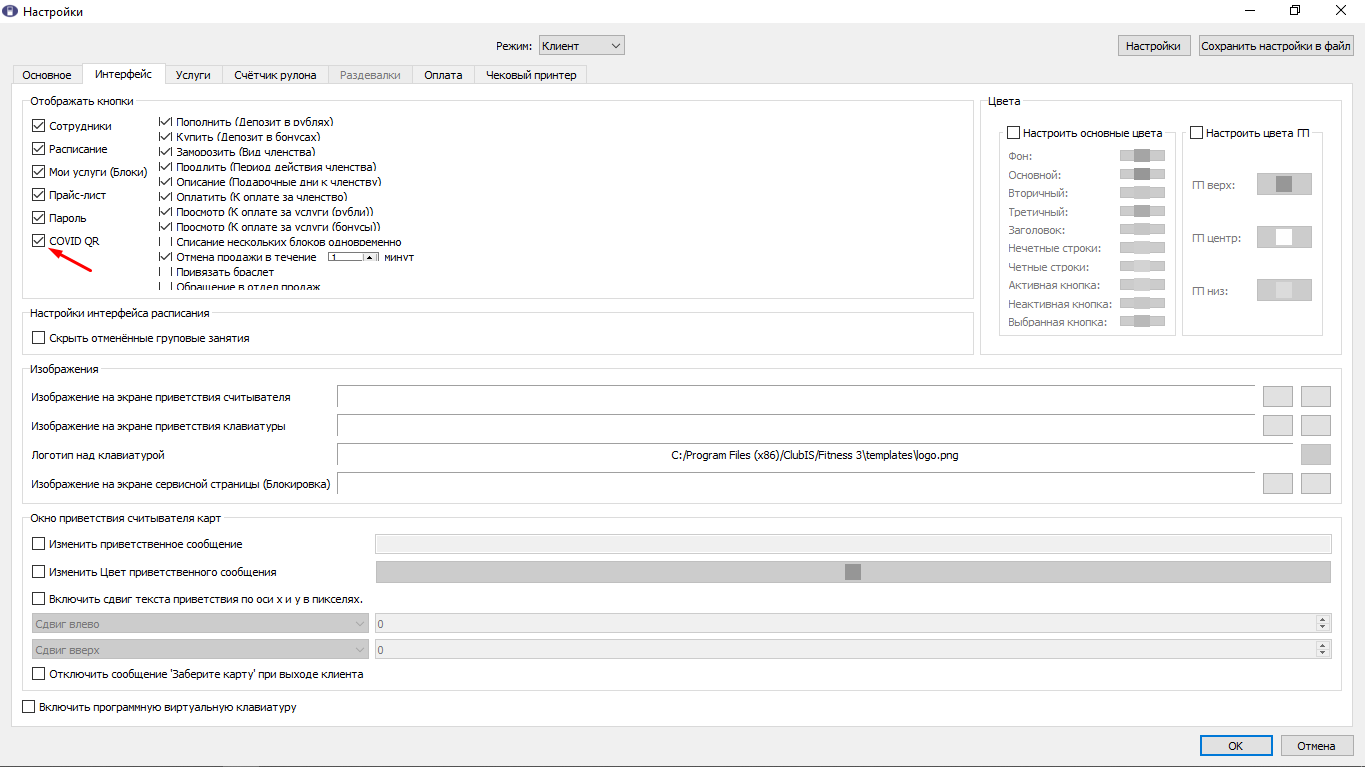The image size is (1365, 767).
Task: Click the Активная кнопка color swatch
Action: 1142,285
